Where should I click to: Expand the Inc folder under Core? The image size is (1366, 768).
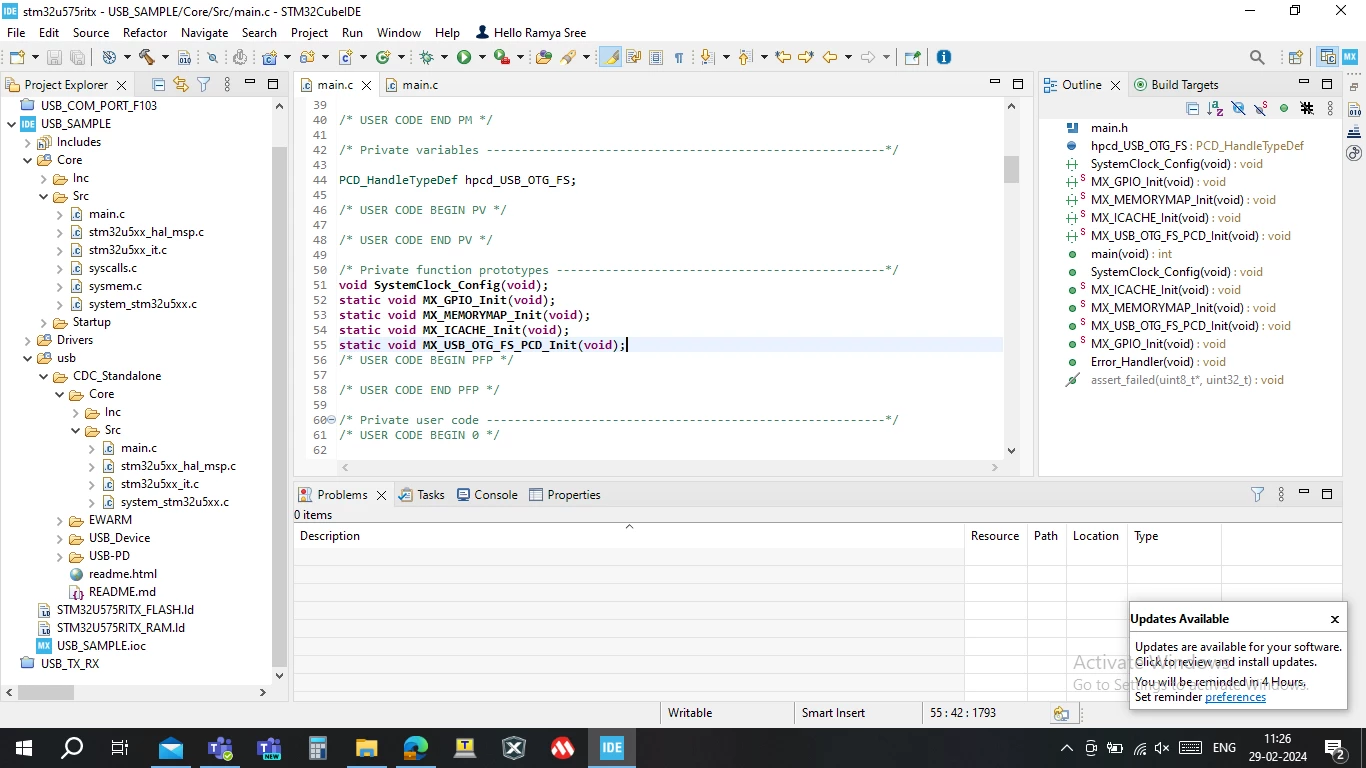pyautogui.click(x=45, y=178)
